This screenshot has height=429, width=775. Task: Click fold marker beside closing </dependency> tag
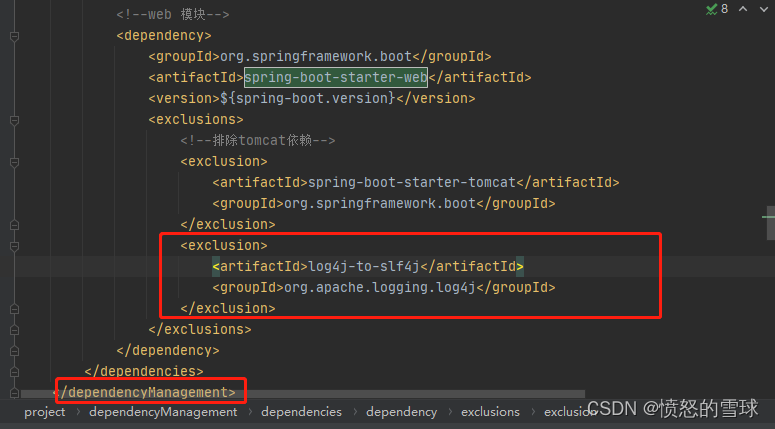(14, 350)
